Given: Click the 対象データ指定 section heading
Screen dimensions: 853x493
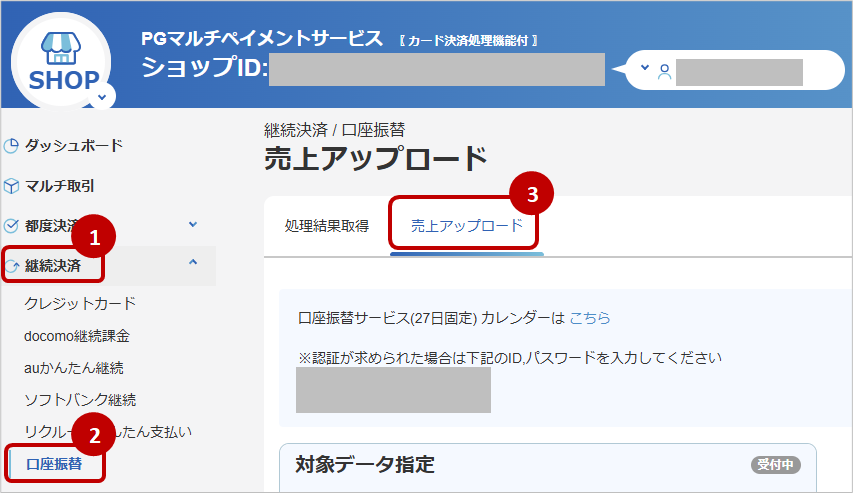Looking at the screenshot, I should click(x=365, y=465).
